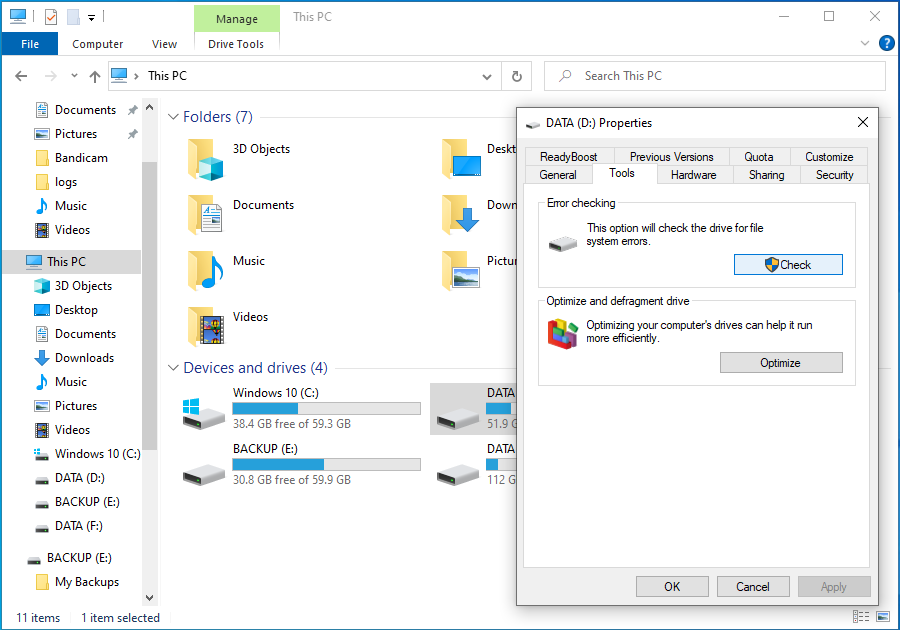Open the address bar history dropdown
Screen dimensions: 900x630
pyautogui.click(x=486, y=76)
